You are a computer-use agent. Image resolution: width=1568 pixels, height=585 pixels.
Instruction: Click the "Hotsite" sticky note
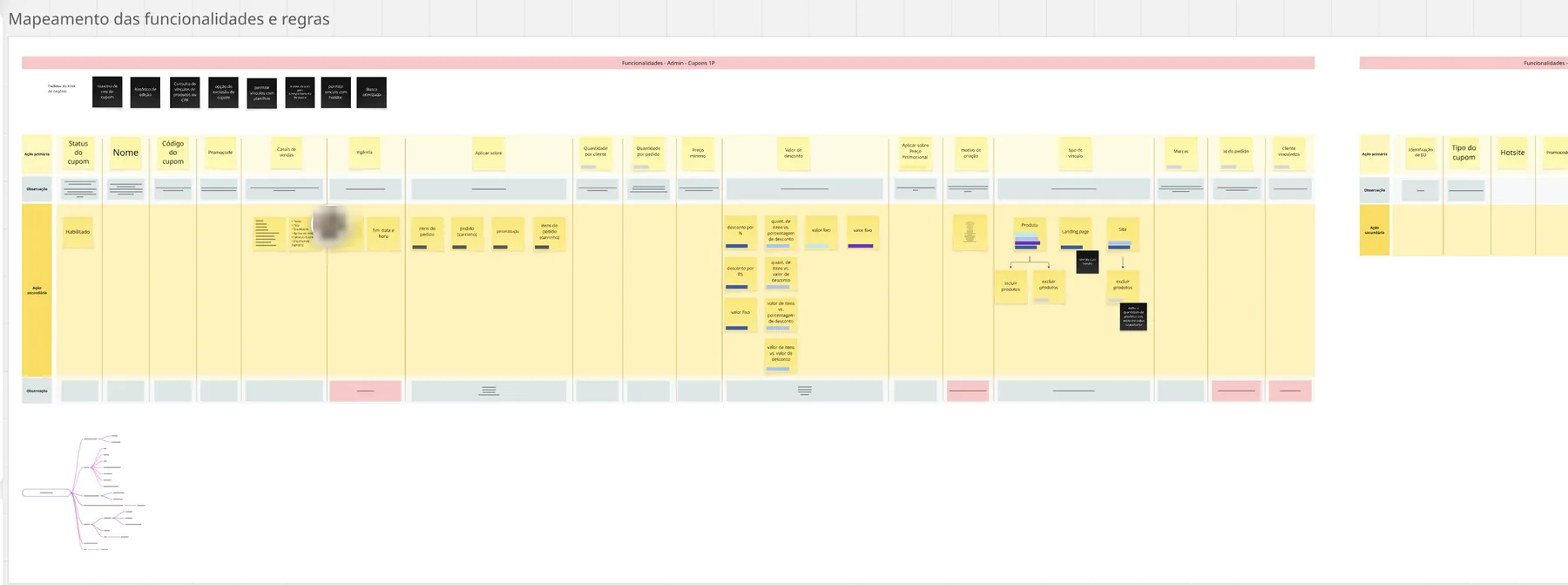[1513, 153]
